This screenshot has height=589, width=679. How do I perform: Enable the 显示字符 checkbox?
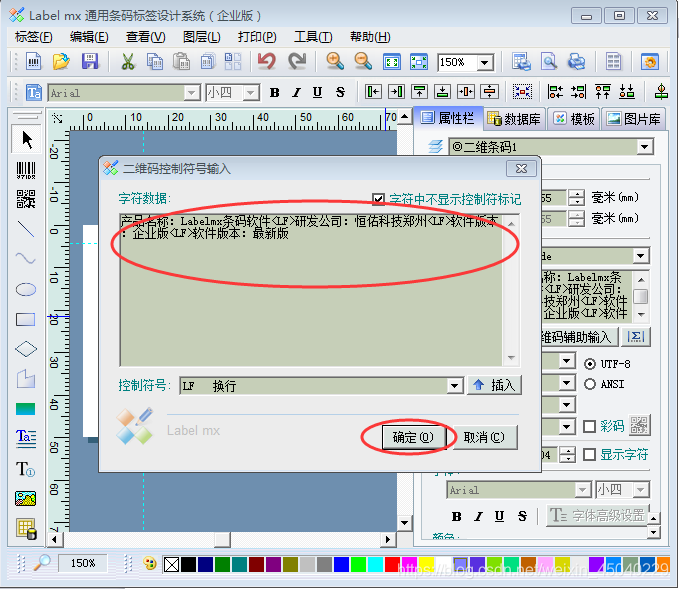589,455
